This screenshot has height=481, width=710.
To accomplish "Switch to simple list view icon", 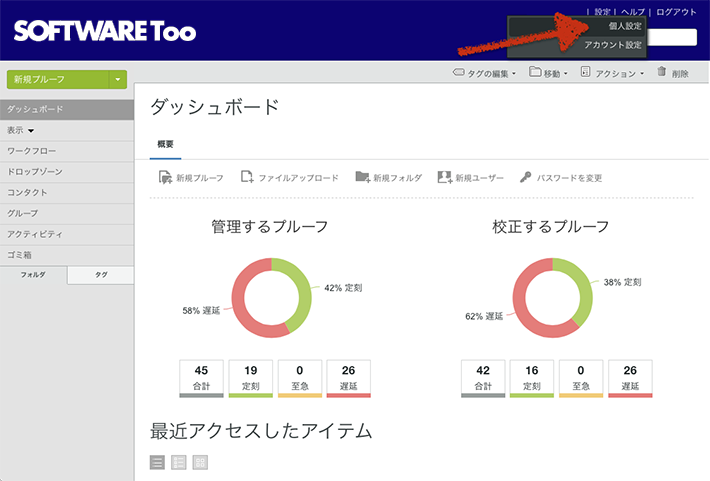I will 157,462.
